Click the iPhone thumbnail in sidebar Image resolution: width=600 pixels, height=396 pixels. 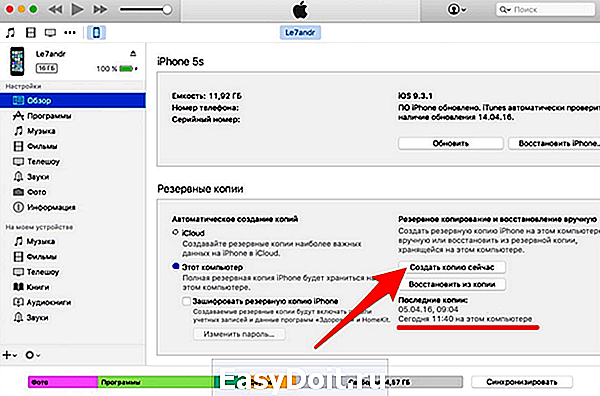pos(17,61)
